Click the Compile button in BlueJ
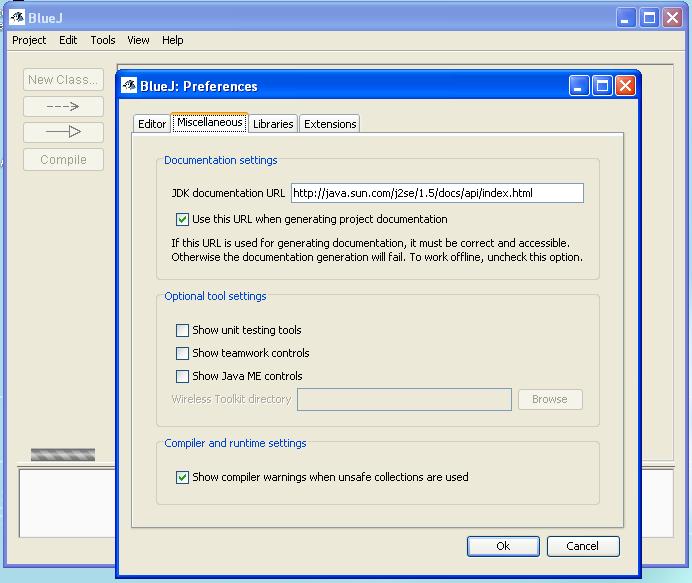The image size is (692, 583). [x=63, y=160]
